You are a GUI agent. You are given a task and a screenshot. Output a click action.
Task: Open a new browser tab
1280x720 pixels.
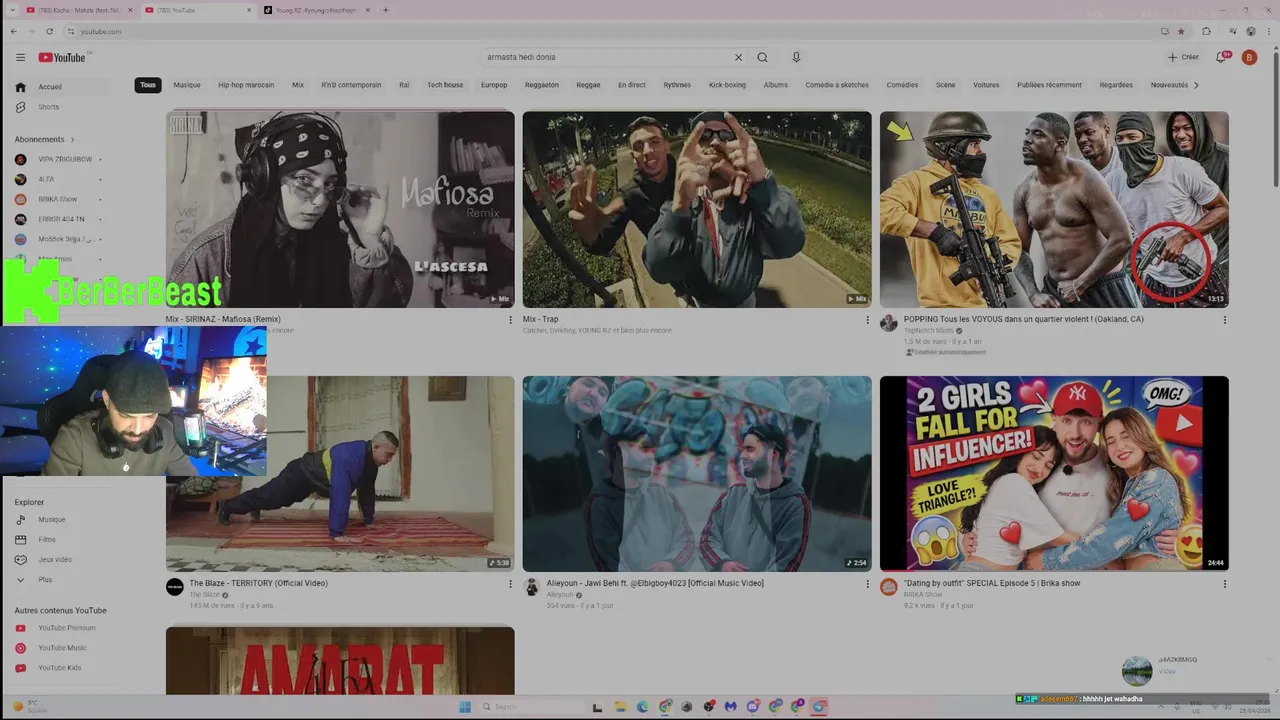386,10
